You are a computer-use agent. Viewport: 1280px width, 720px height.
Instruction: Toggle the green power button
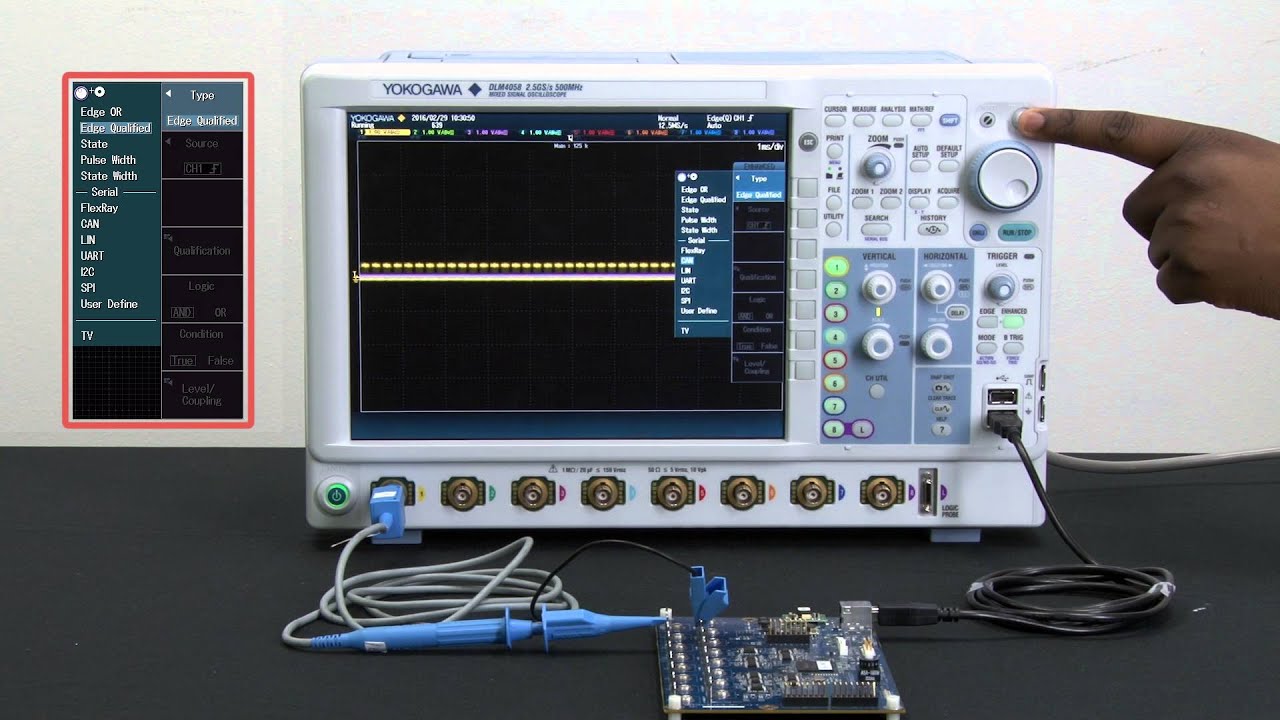click(337, 494)
